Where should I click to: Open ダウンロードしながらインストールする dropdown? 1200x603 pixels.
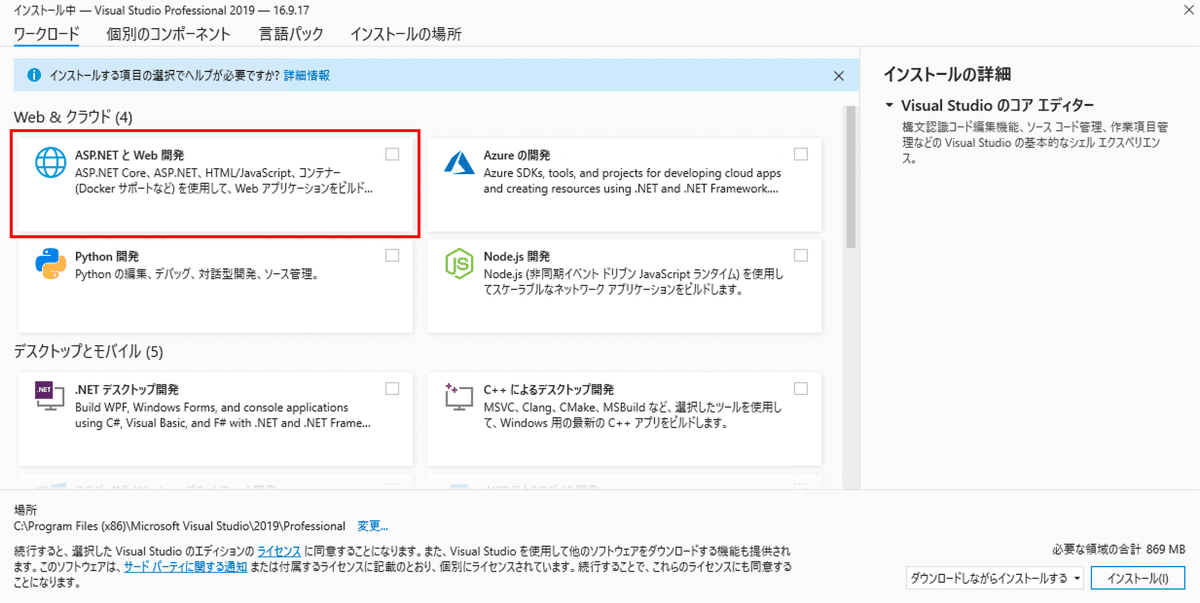(995, 578)
